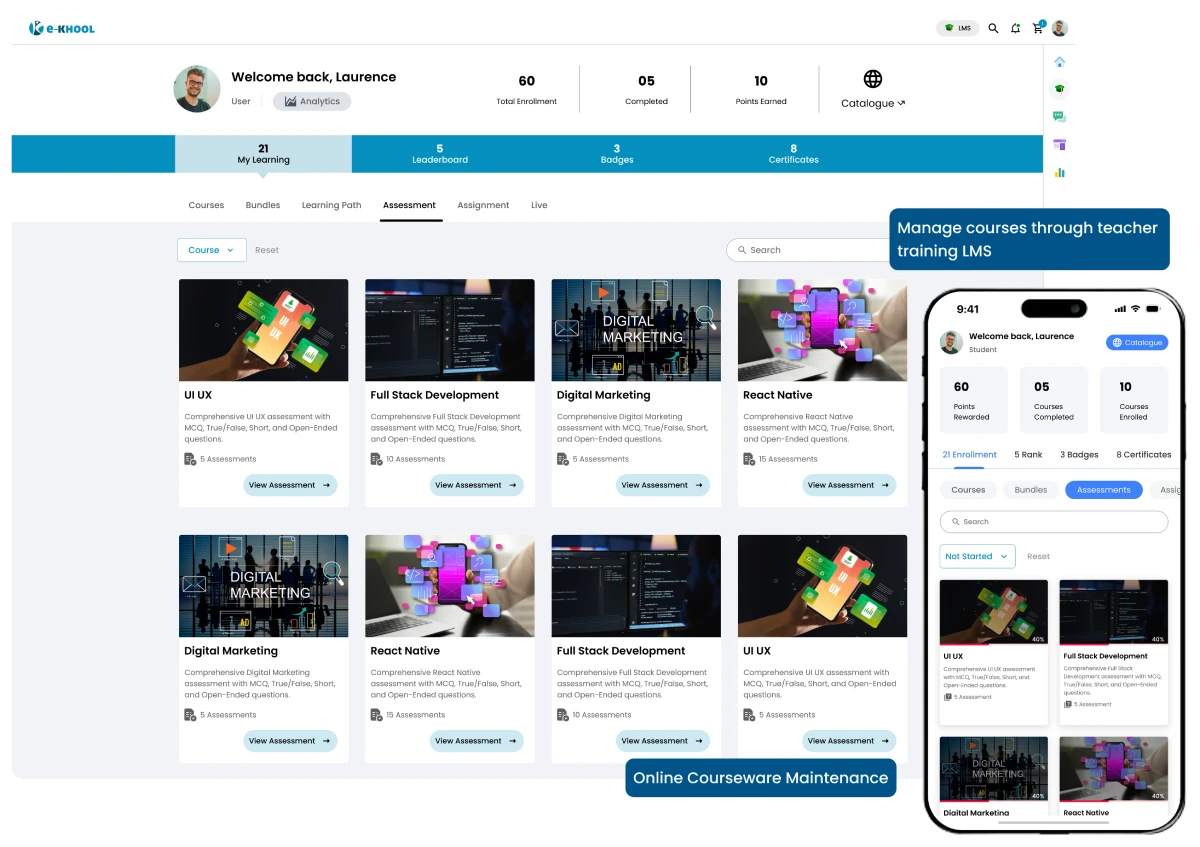Click the e-KHOOL logo
The height and width of the screenshot is (847, 1200).
61,28
